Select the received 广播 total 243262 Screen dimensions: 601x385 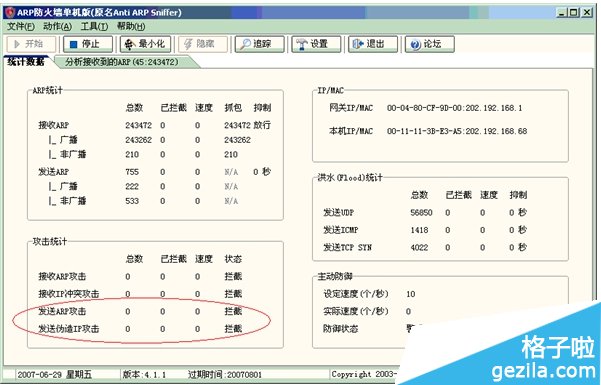[x=138, y=140]
